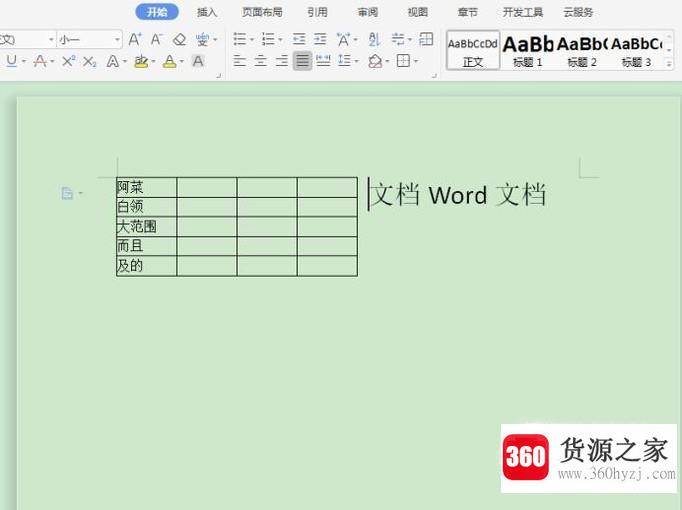Open the paragraph dialog launcher corner icon

pos(434,76)
